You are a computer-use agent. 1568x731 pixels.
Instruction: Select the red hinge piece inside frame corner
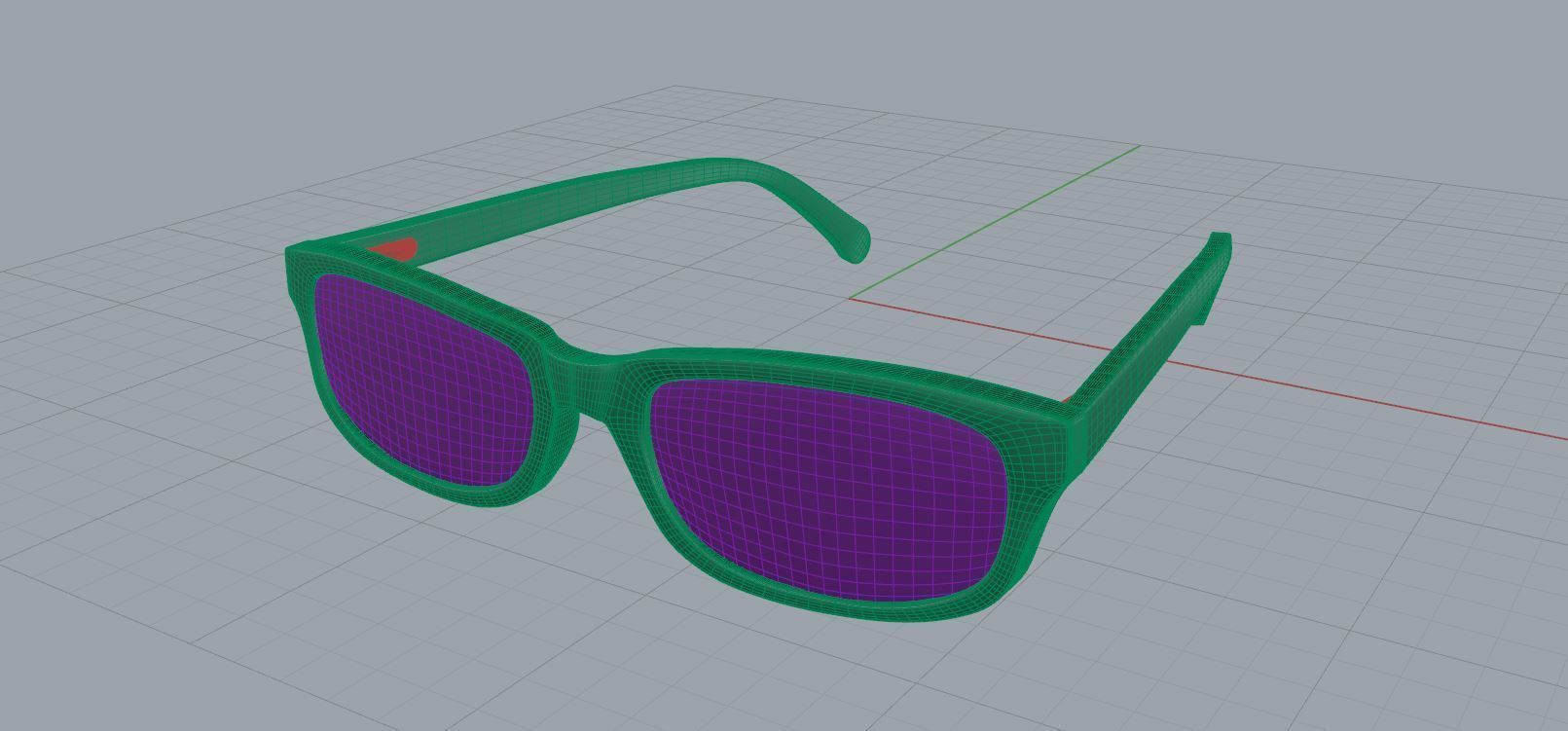pyautogui.click(x=394, y=250)
